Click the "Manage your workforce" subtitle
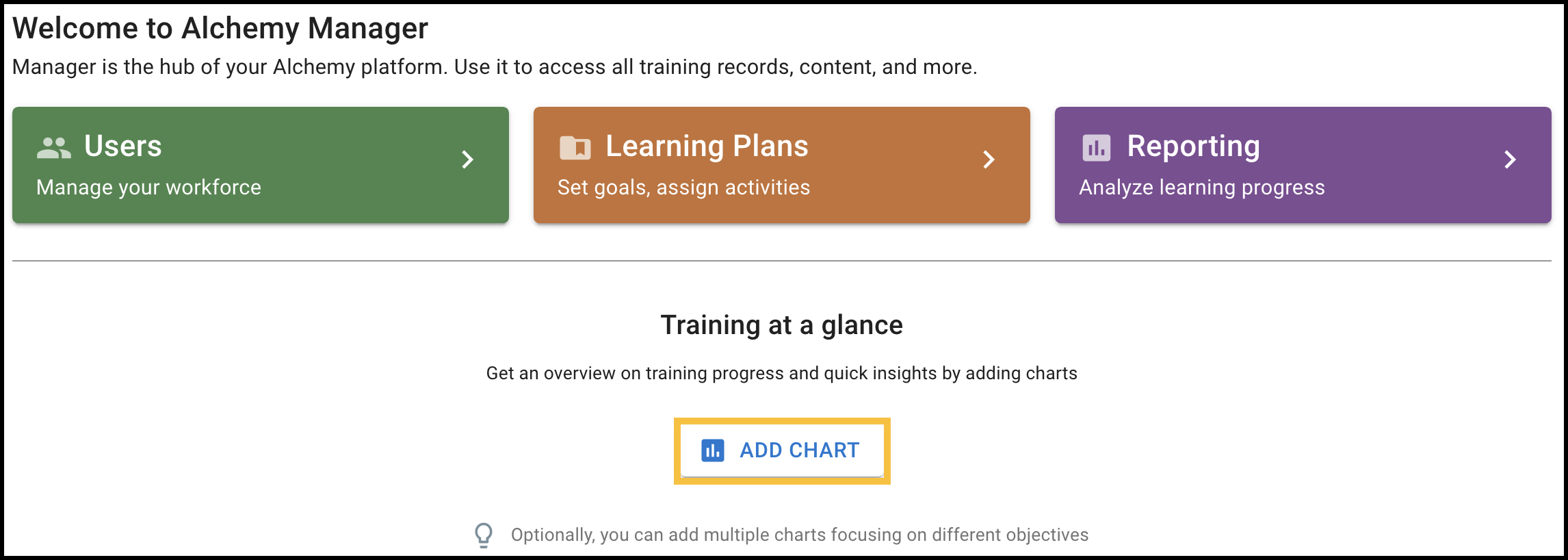This screenshot has height=560, width=1568. click(x=148, y=188)
